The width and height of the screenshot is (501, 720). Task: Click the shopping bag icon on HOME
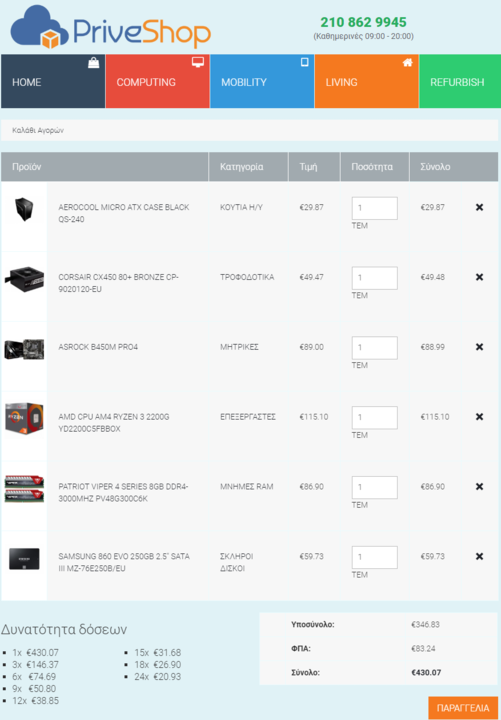click(94, 63)
